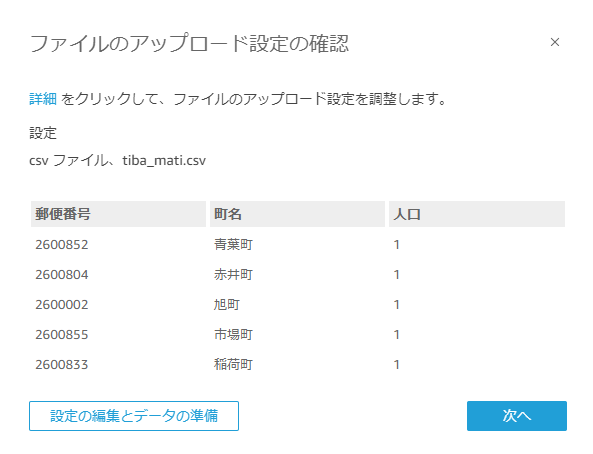Click postal code cell 2600855
Viewport: 593px width, 454px height.
click(x=62, y=334)
